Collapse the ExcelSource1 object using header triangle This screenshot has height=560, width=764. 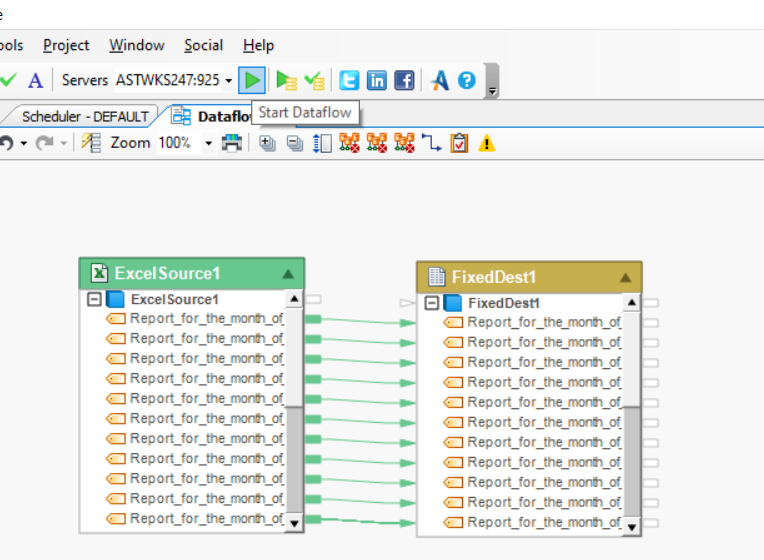(288, 274)
